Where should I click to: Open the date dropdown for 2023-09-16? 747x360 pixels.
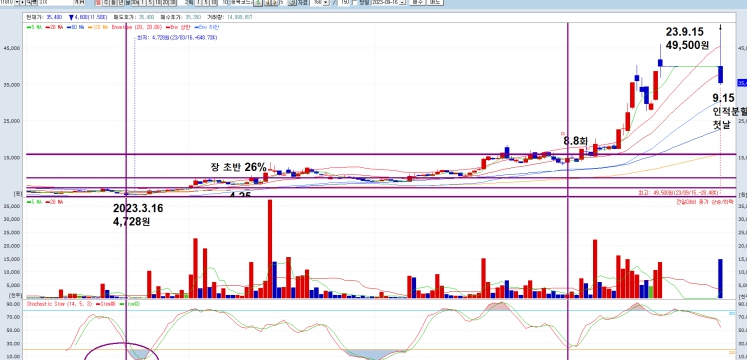pos(403,2)
